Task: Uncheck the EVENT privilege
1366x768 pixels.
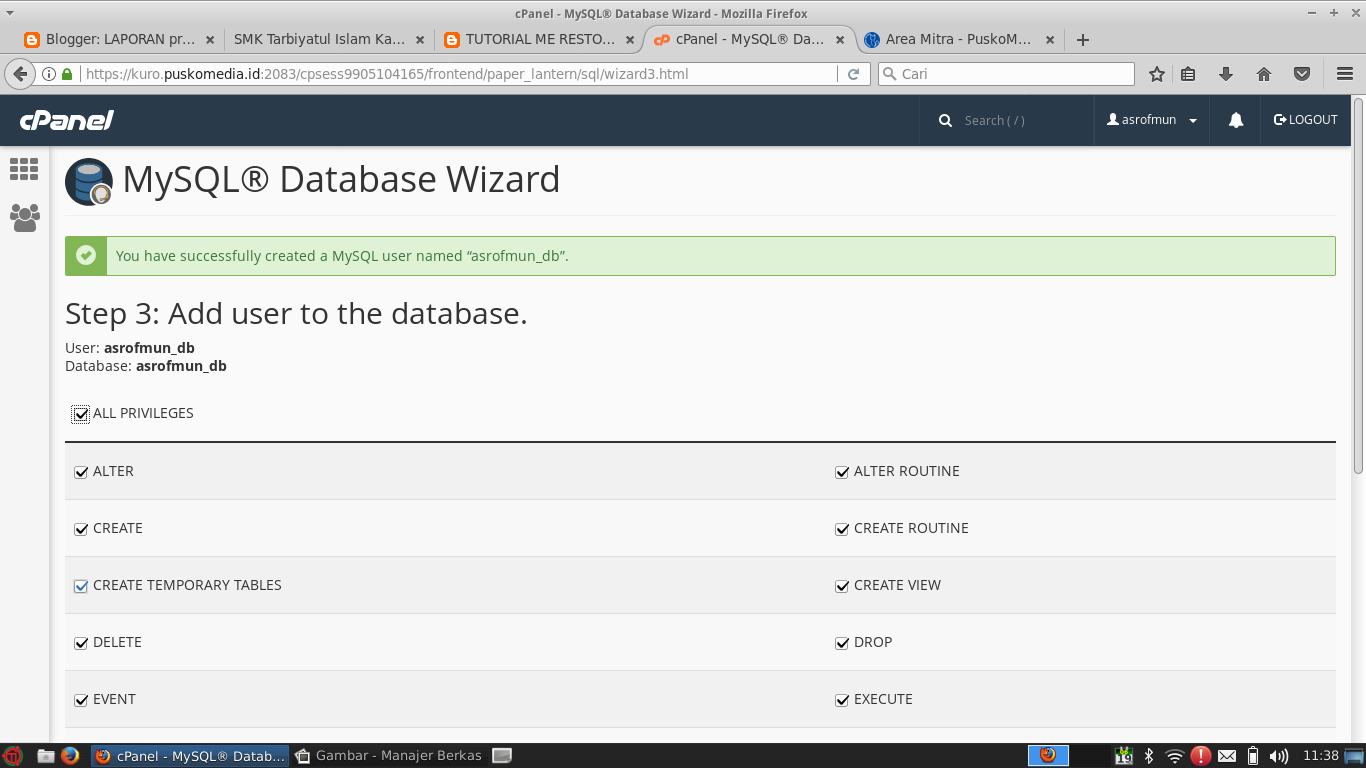Action: click(x=82, y=700)
